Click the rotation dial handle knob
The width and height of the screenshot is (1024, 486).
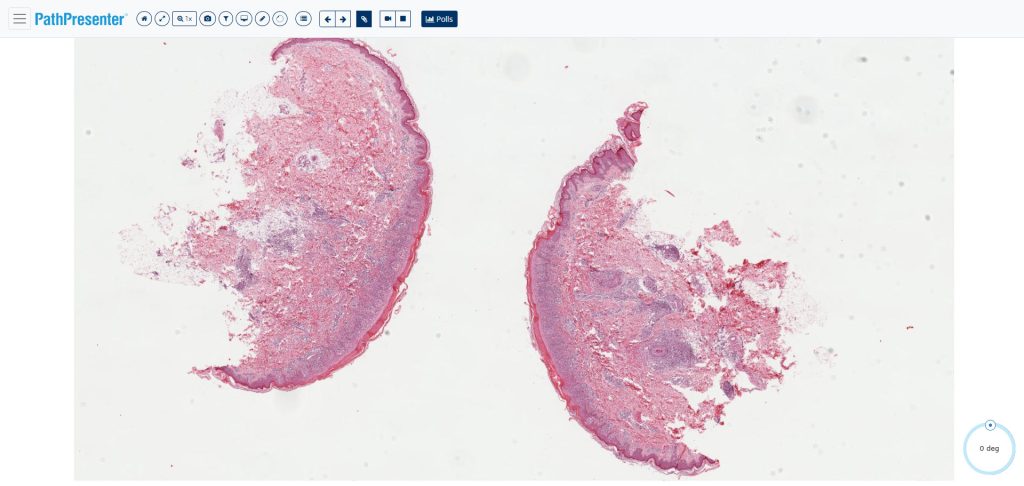click(x=991, y=425)
